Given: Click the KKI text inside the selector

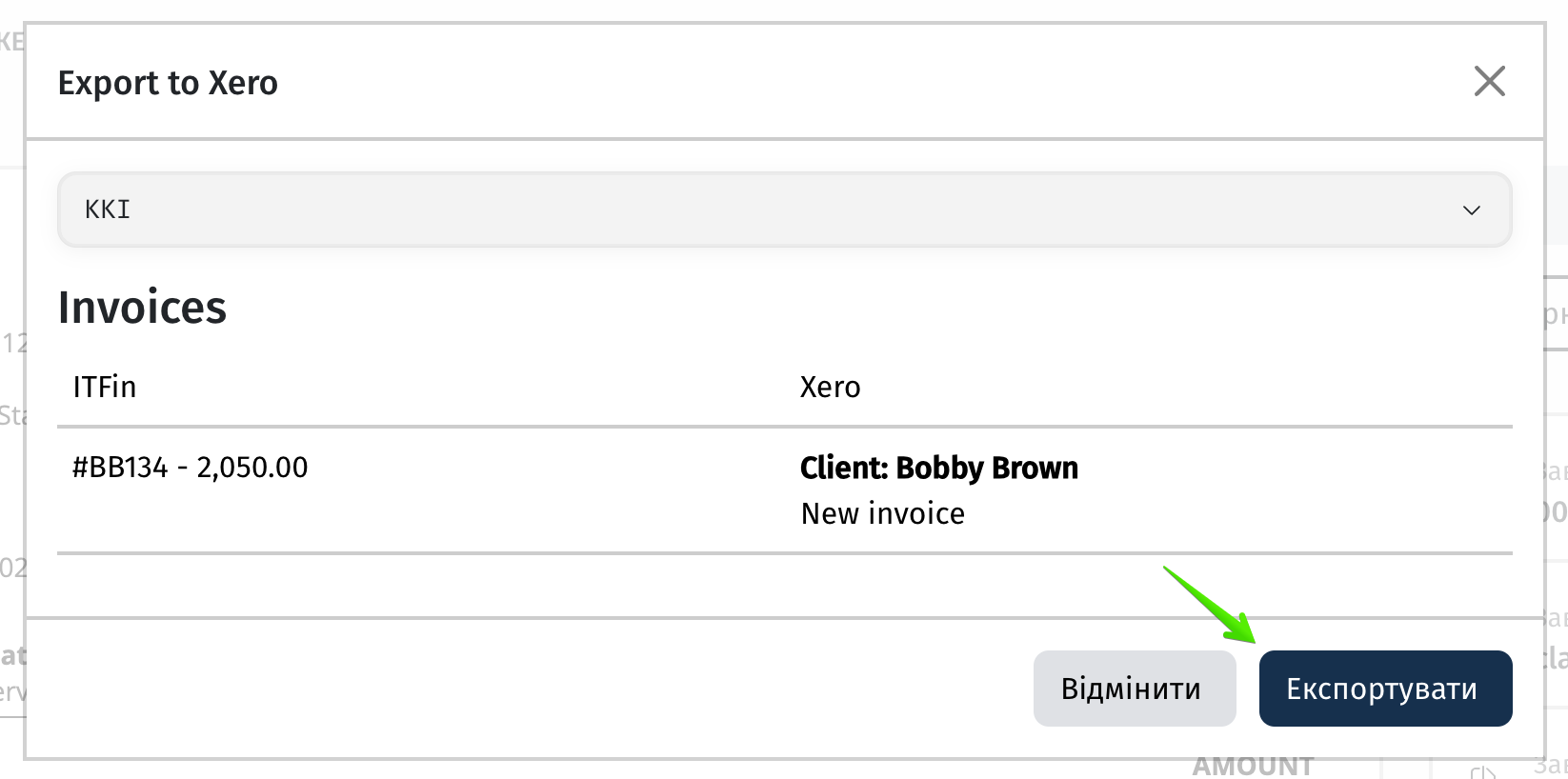Looking at the screenshot, I should tap(108, 210).
